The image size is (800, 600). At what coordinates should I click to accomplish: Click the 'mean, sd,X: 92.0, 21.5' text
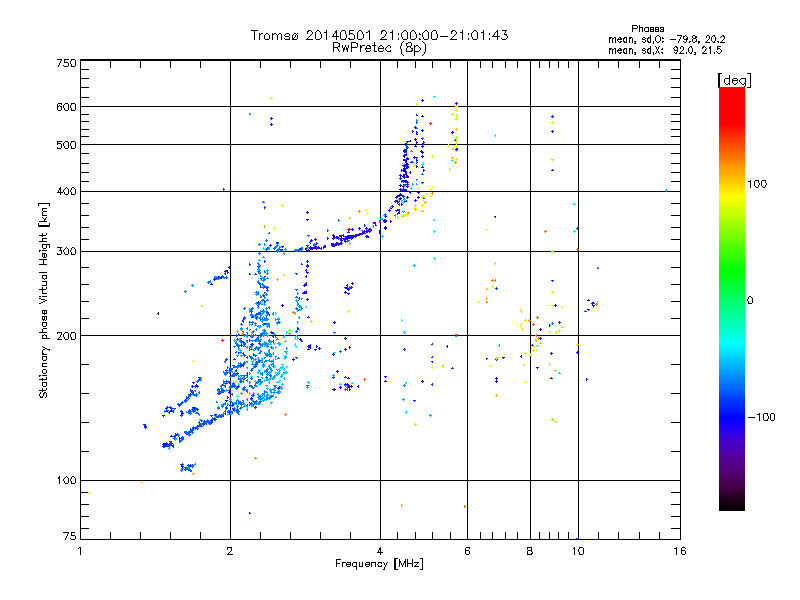pos(665,50)
